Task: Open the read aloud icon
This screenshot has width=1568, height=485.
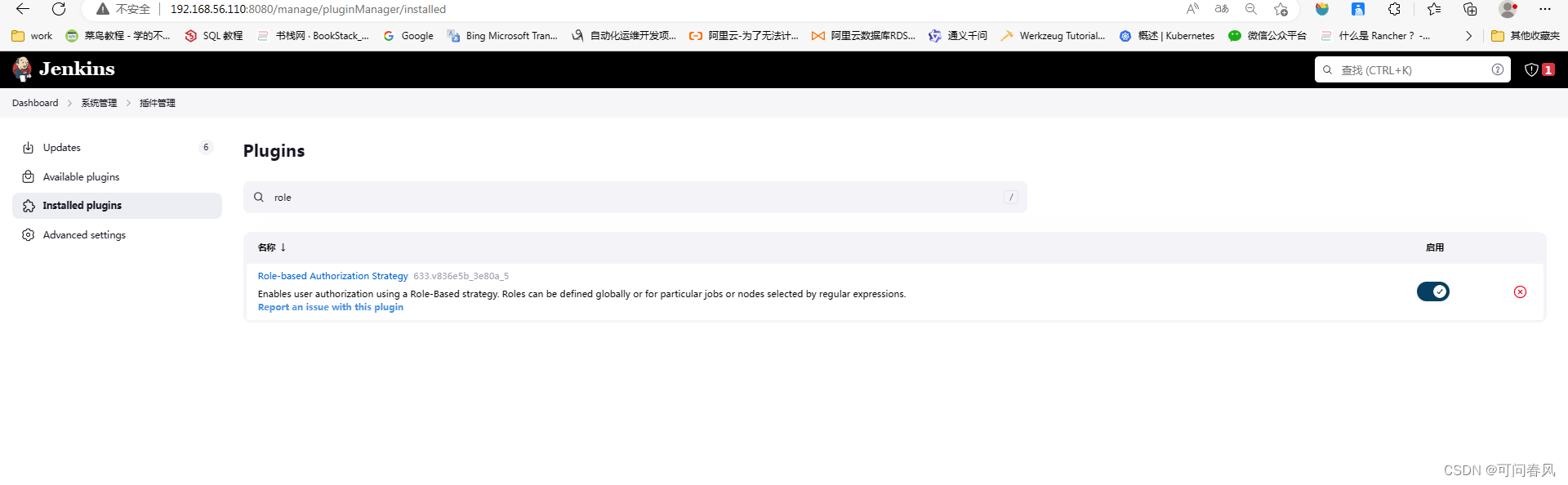Action: pyautogui.click(x=1192, y=9)
